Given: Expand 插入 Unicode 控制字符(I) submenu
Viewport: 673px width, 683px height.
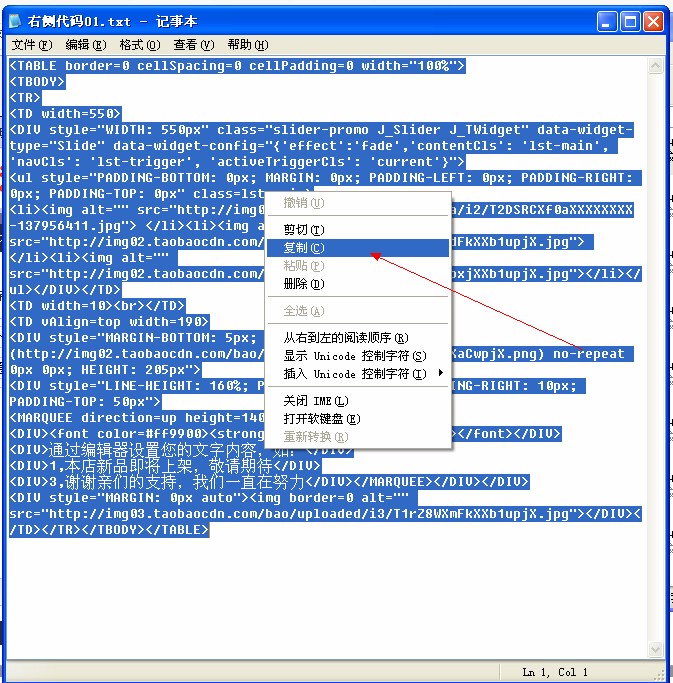Looking at the screenshot, I should click(358, 374).
